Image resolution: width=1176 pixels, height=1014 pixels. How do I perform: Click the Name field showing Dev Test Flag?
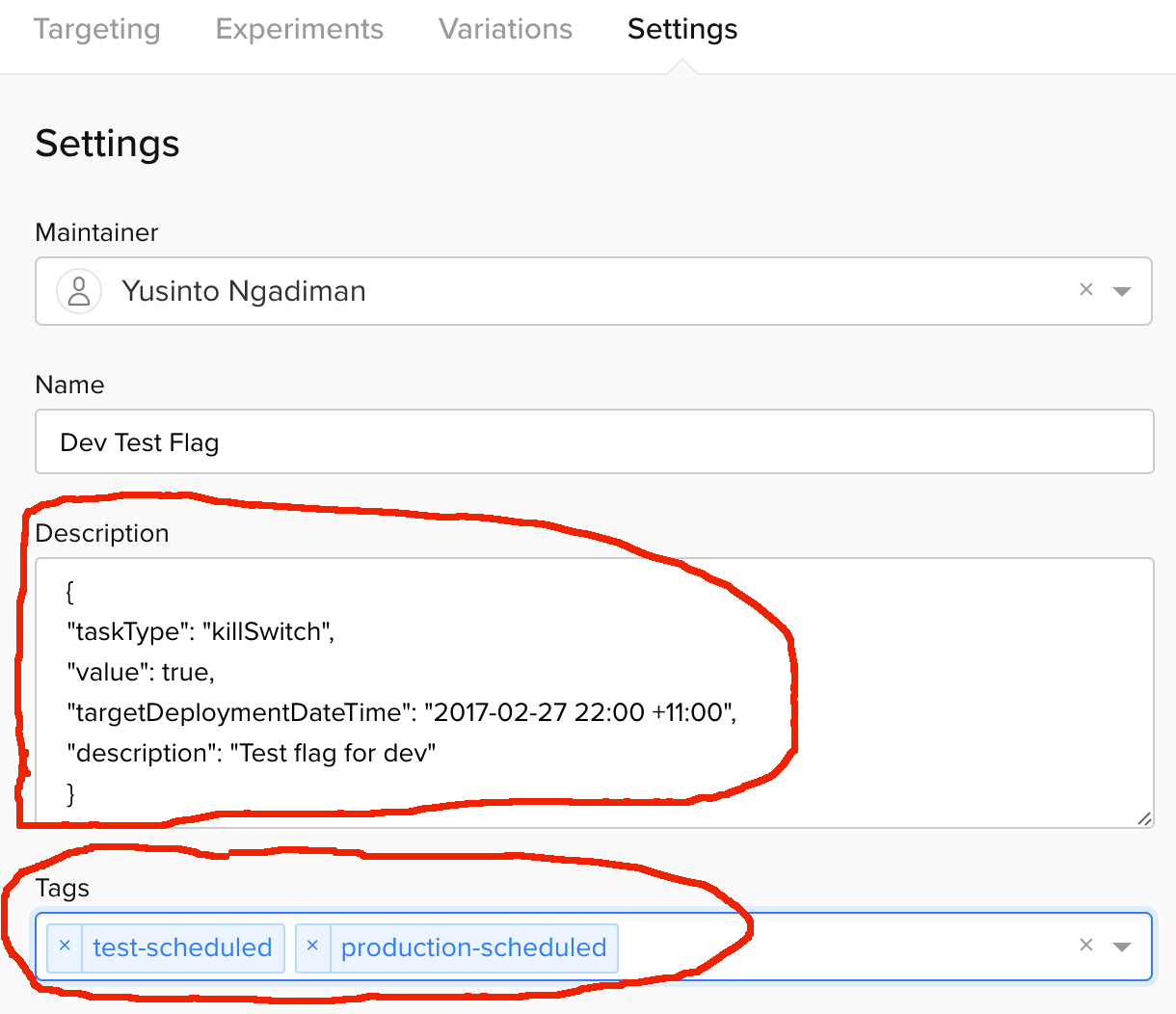593,441
